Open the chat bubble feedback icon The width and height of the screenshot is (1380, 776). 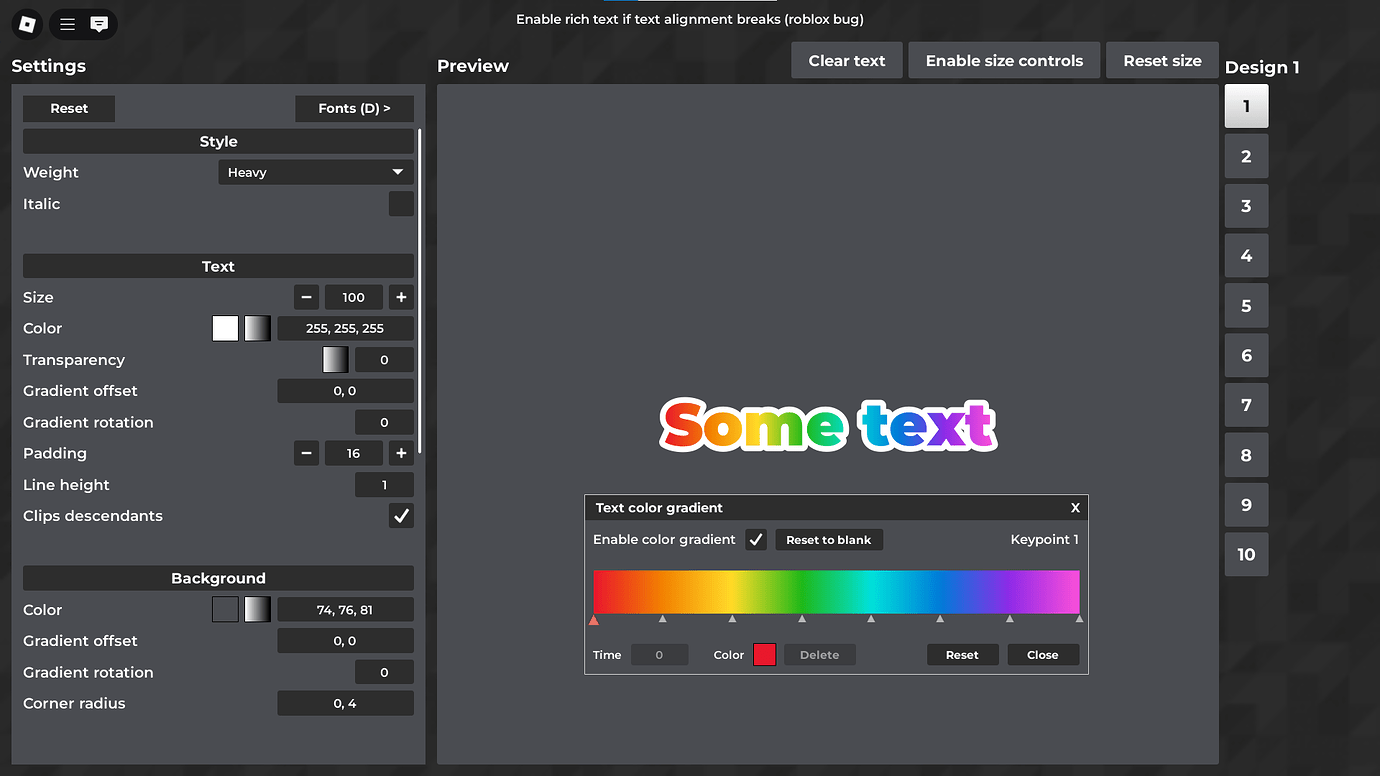click(x=100, y=24)
